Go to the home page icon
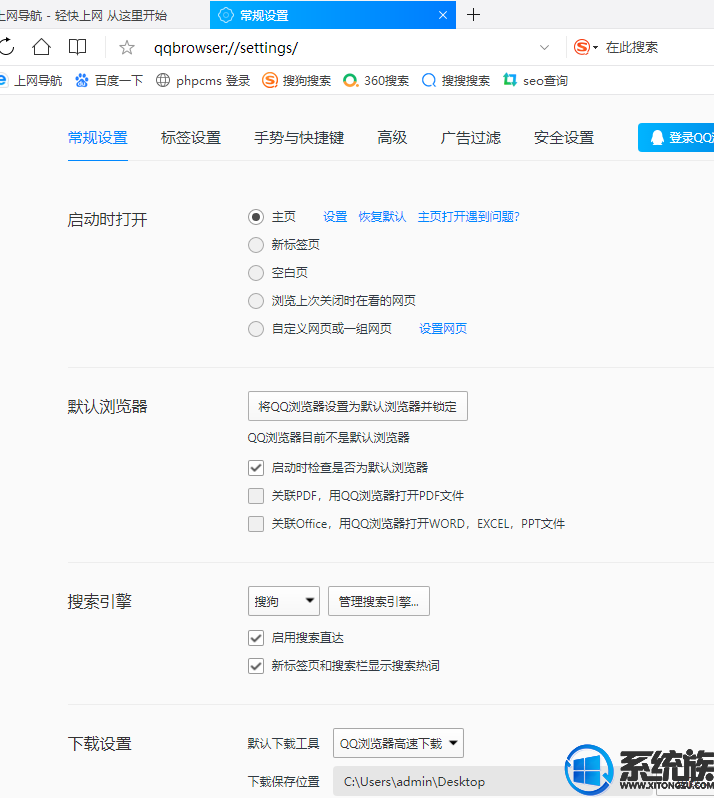Viewport: 714px width, 798px height. [x=41, y=47]
